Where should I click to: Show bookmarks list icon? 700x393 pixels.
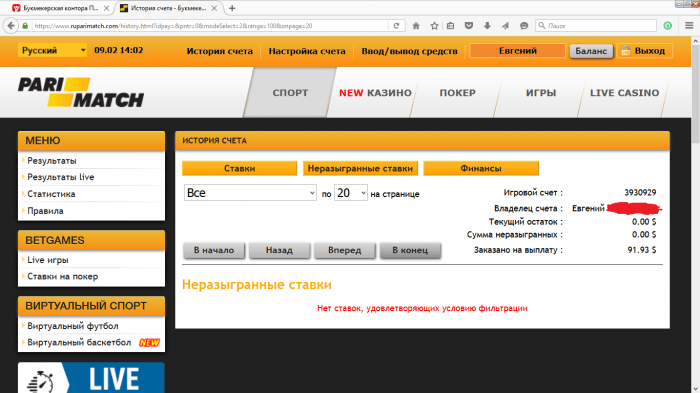tap(450, 26)
